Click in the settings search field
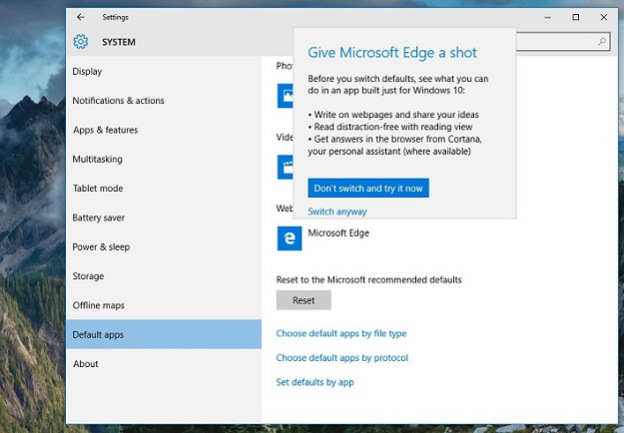This screenshot has width=624, height=433. [x=563, y=41]
